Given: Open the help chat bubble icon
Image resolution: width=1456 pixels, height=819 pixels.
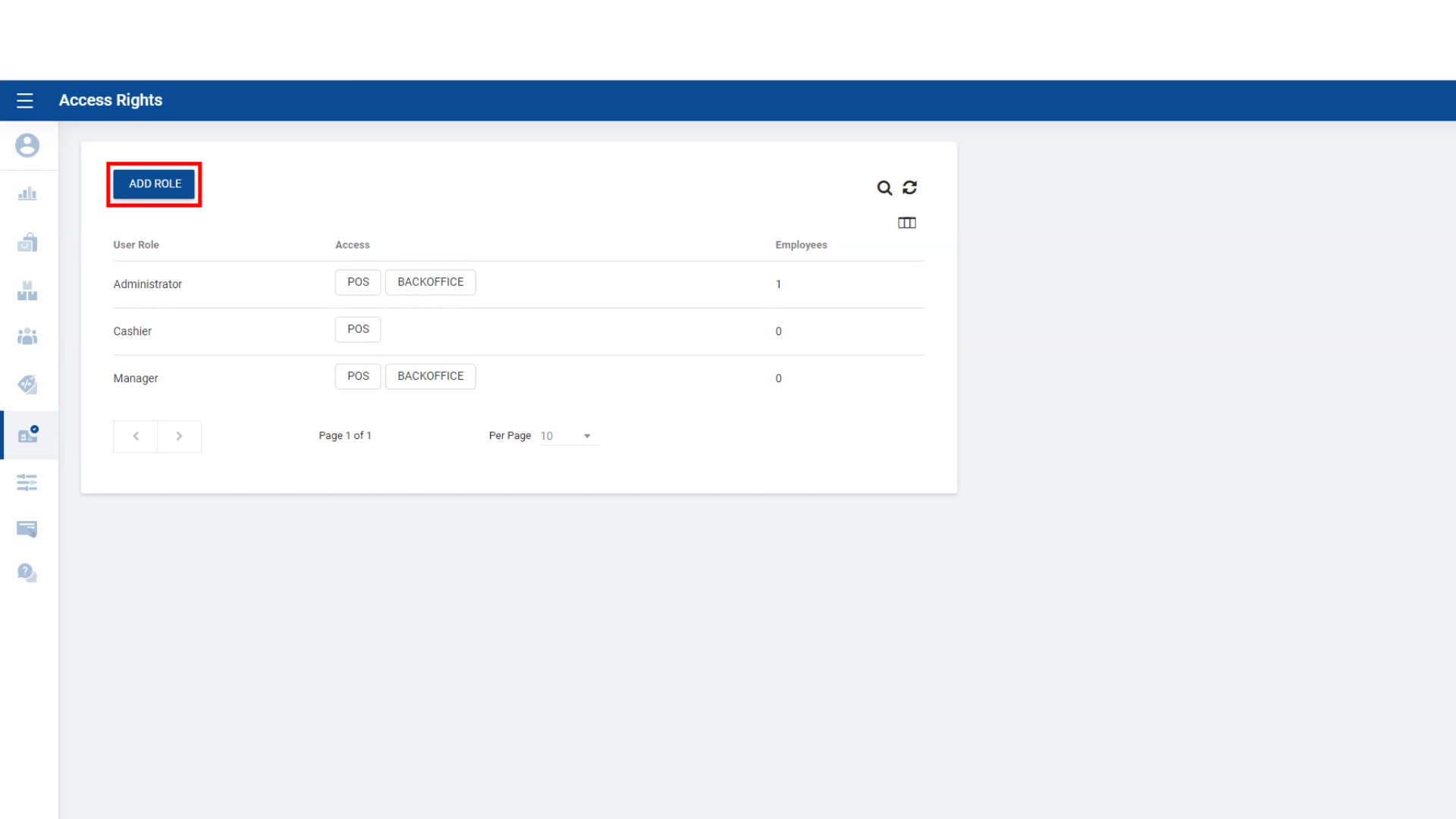Looking at the screenshot, I should (27, 573).
